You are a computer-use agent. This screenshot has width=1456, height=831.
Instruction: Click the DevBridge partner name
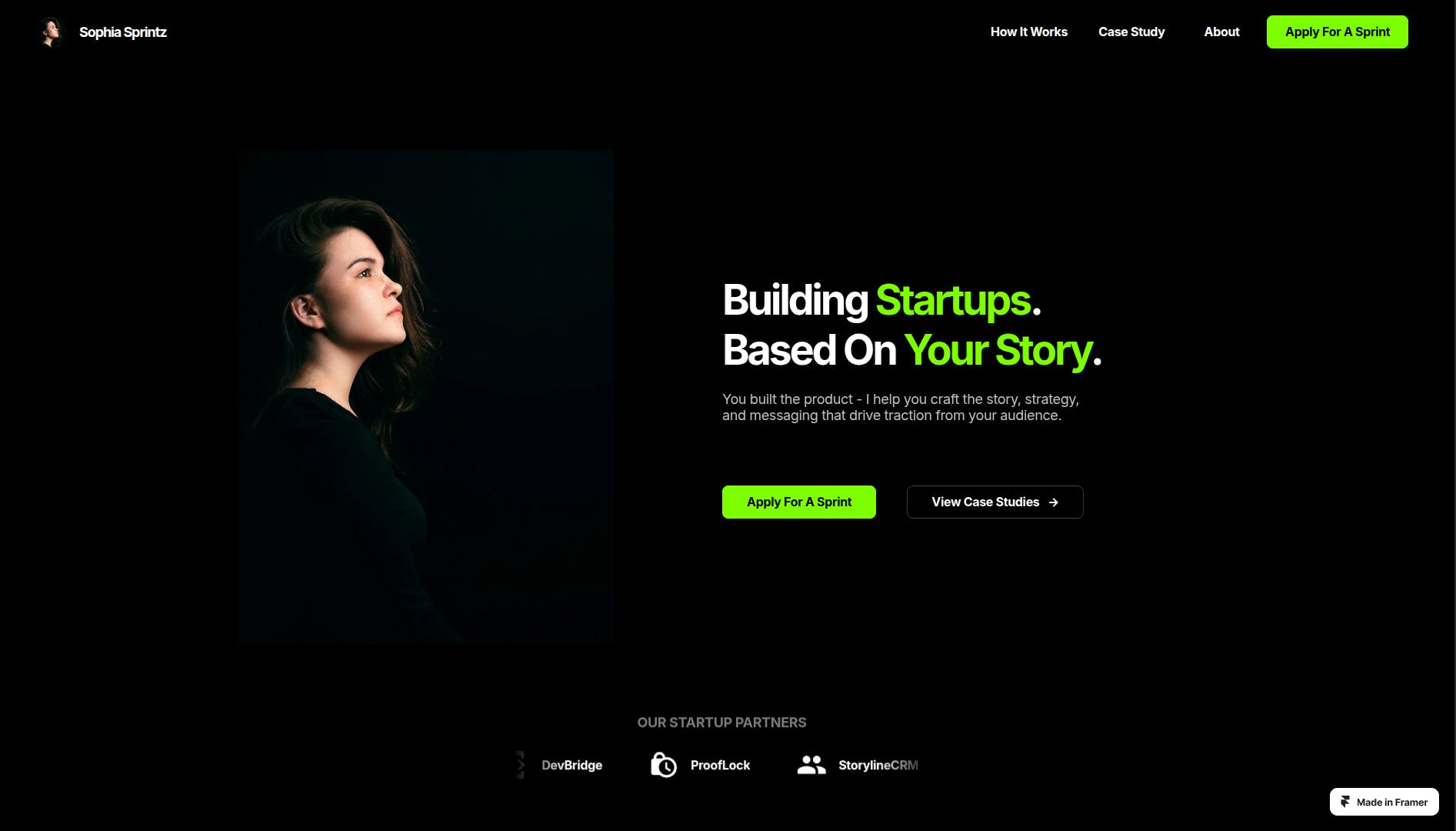(571, 765)
